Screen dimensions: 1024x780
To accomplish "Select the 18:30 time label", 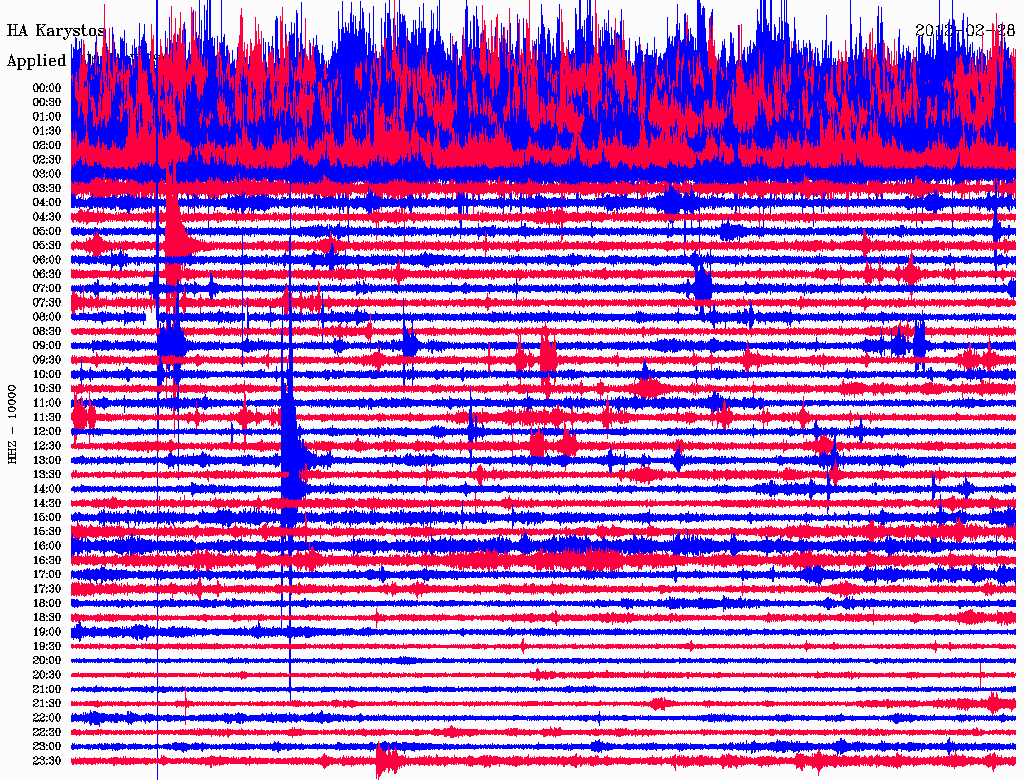I will 47,618.
